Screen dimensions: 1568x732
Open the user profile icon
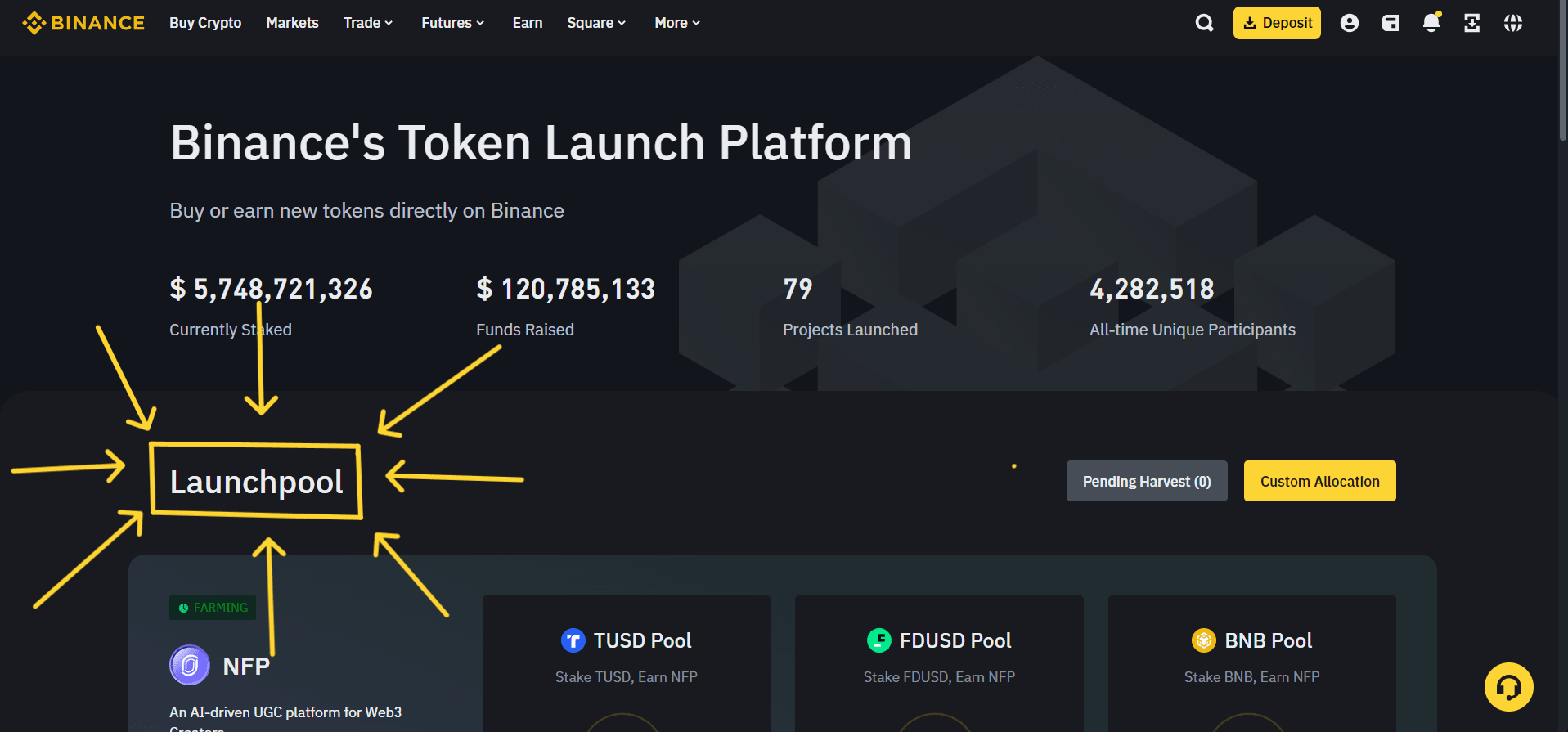coord(1350,23)
